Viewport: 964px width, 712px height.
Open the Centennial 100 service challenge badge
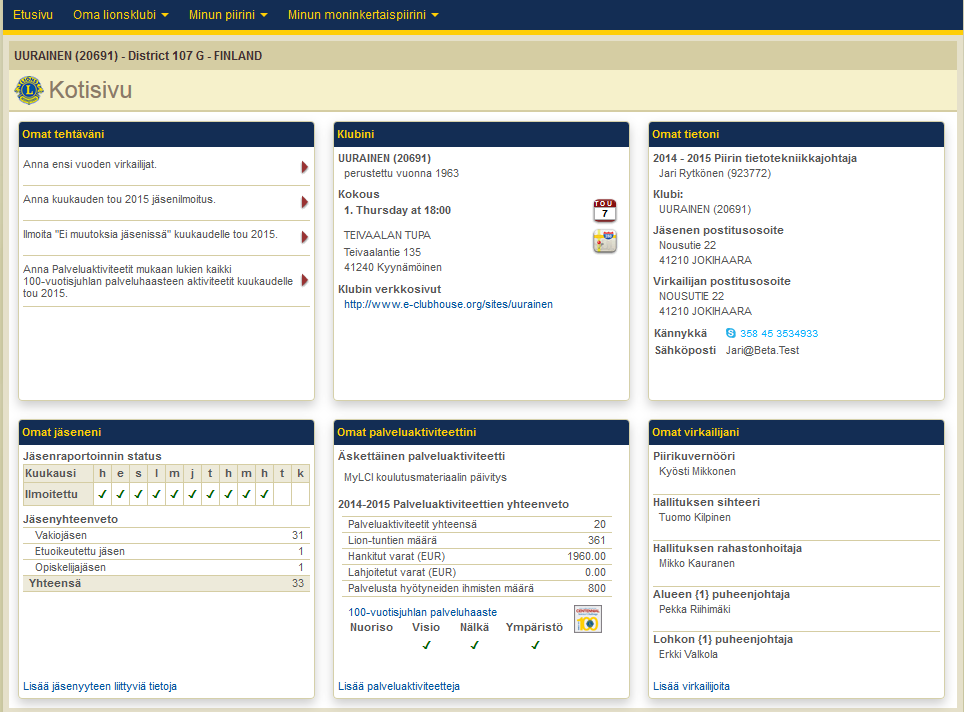(x=588, y=619)
